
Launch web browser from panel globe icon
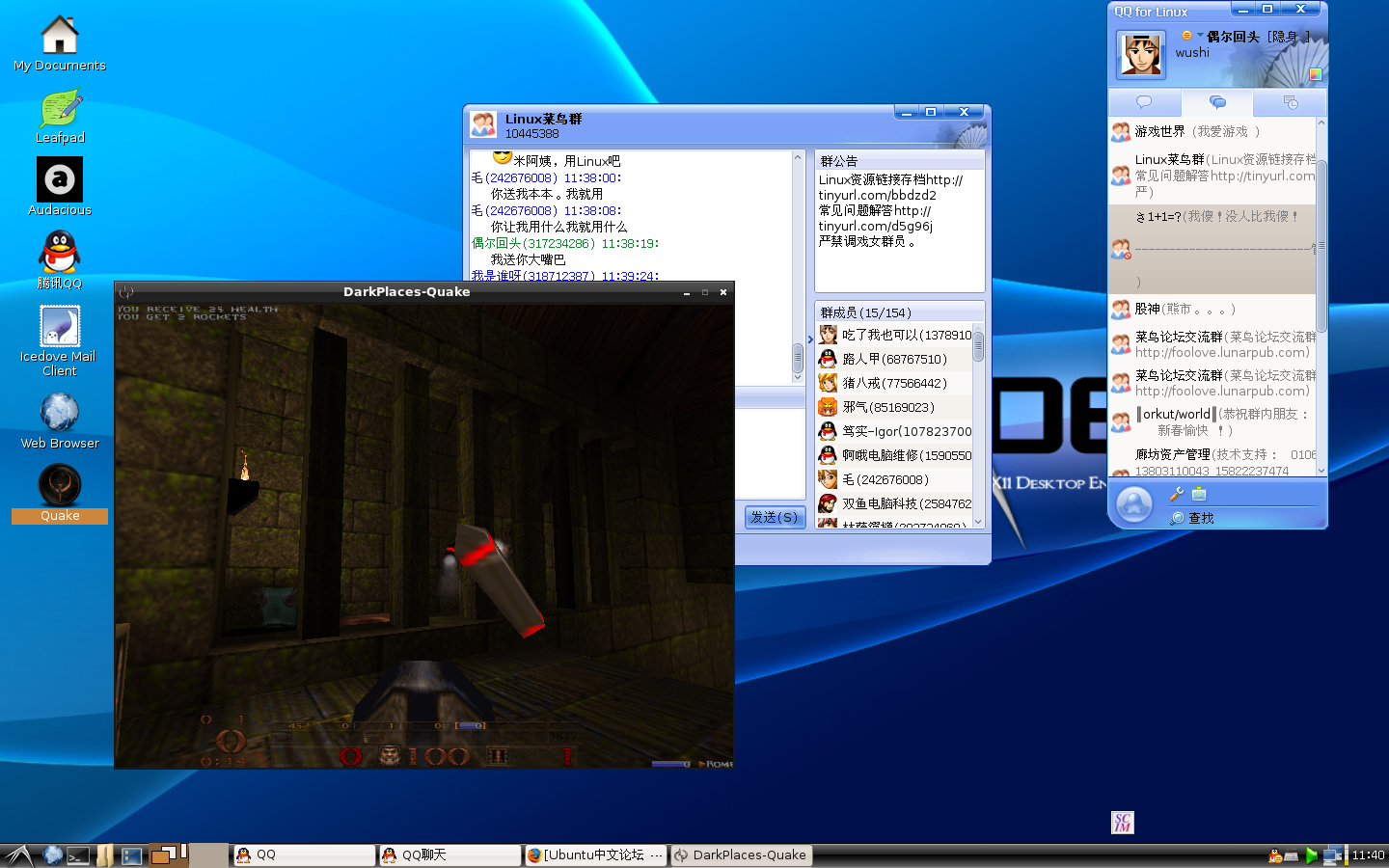coord(52,855)
